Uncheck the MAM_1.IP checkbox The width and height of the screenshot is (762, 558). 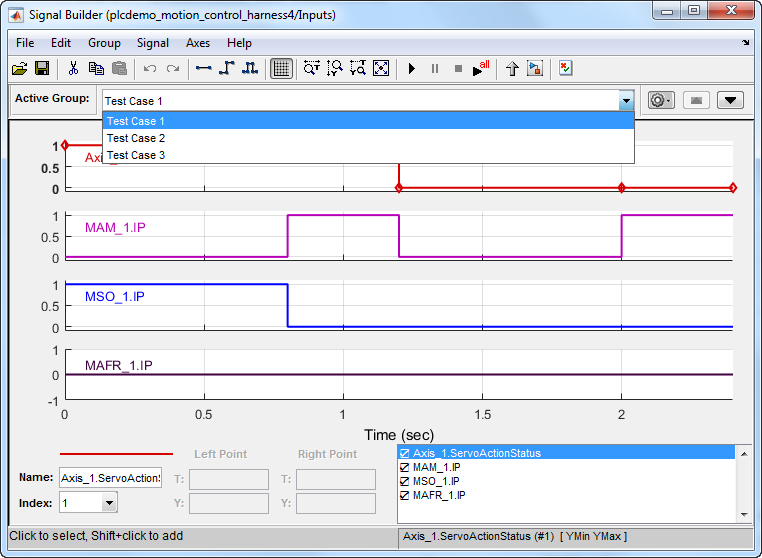click(404, 468)
